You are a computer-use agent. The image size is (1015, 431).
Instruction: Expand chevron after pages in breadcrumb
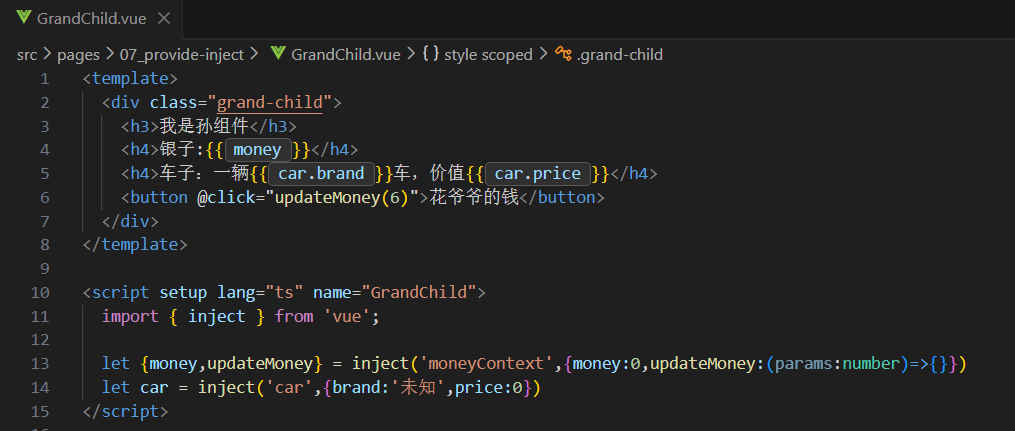[x=109, y=55]
